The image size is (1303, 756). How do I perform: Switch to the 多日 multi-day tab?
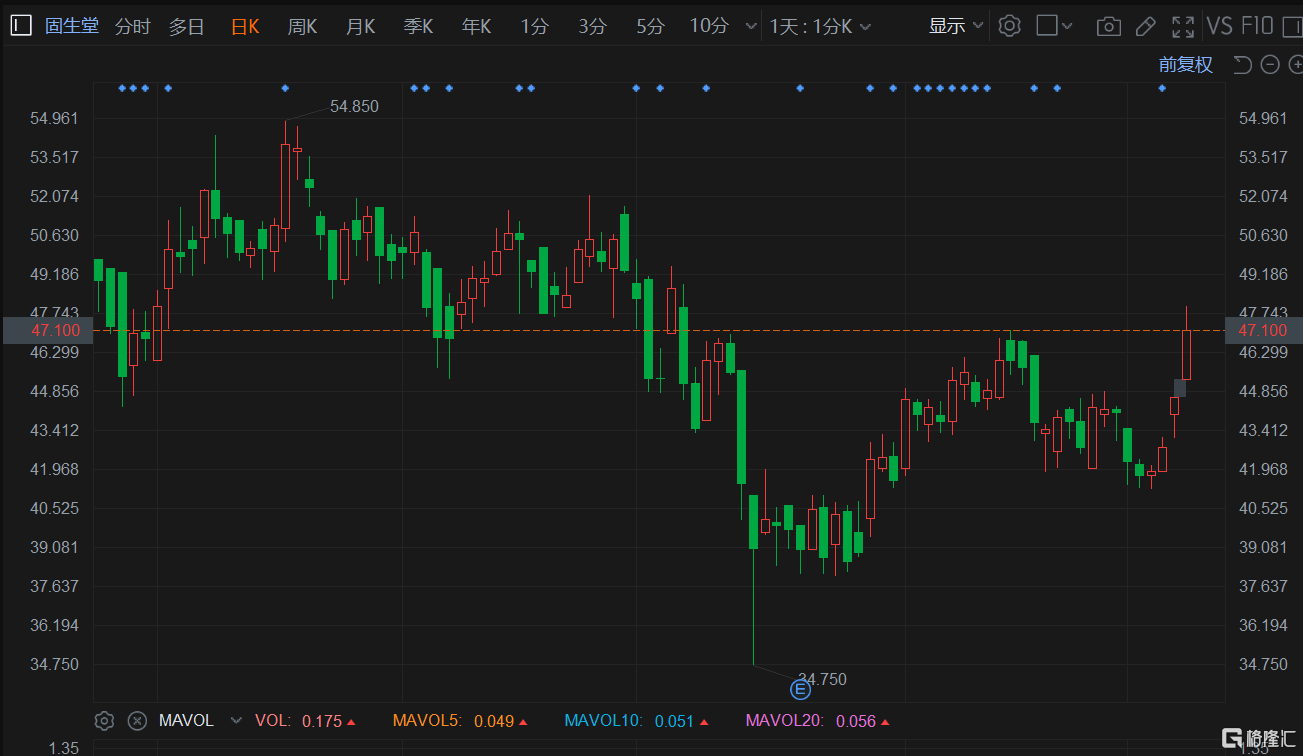tap(186, 27)
